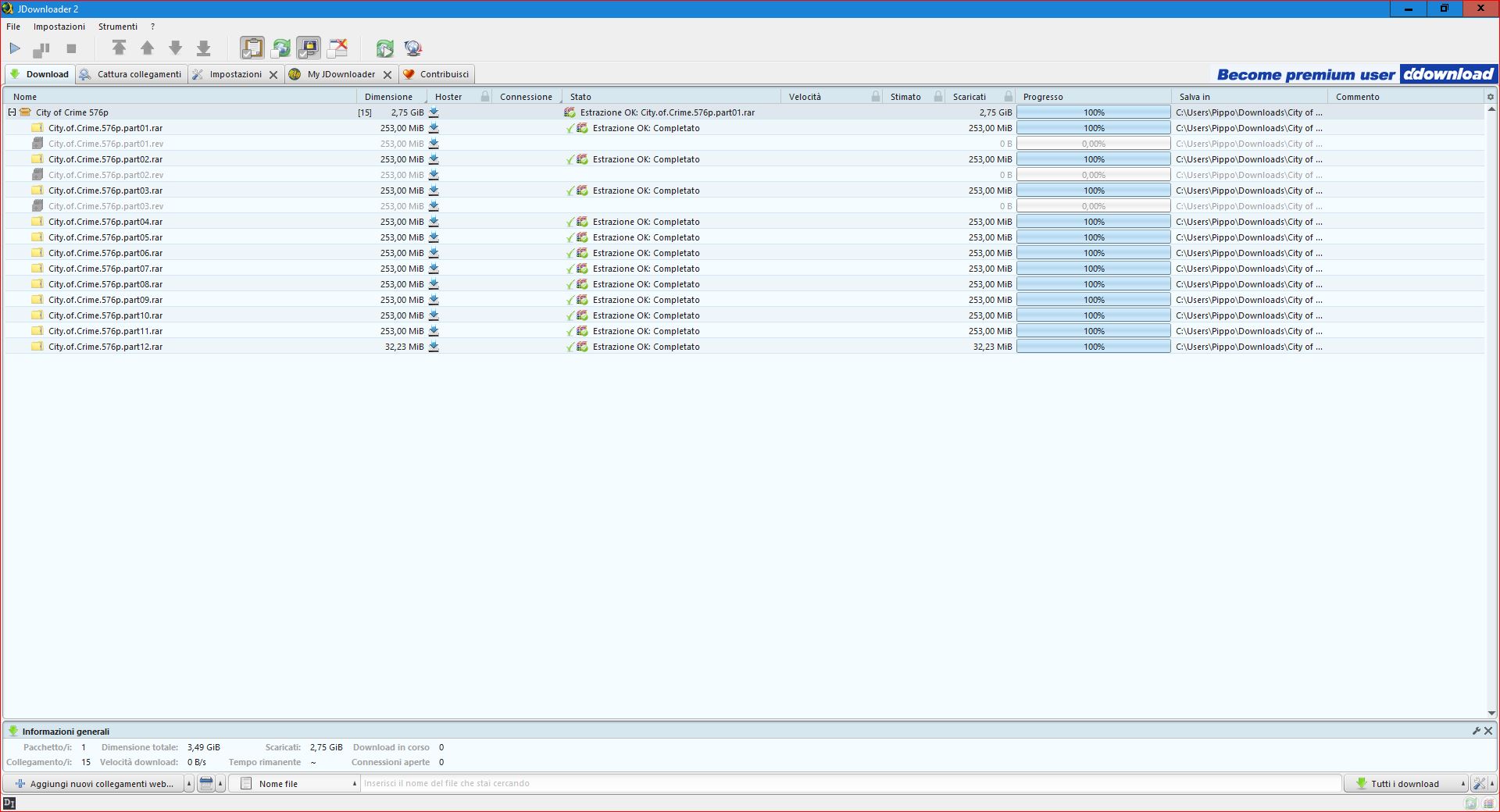
Task: Select the Download tab
Action: [x=40, y=74]
